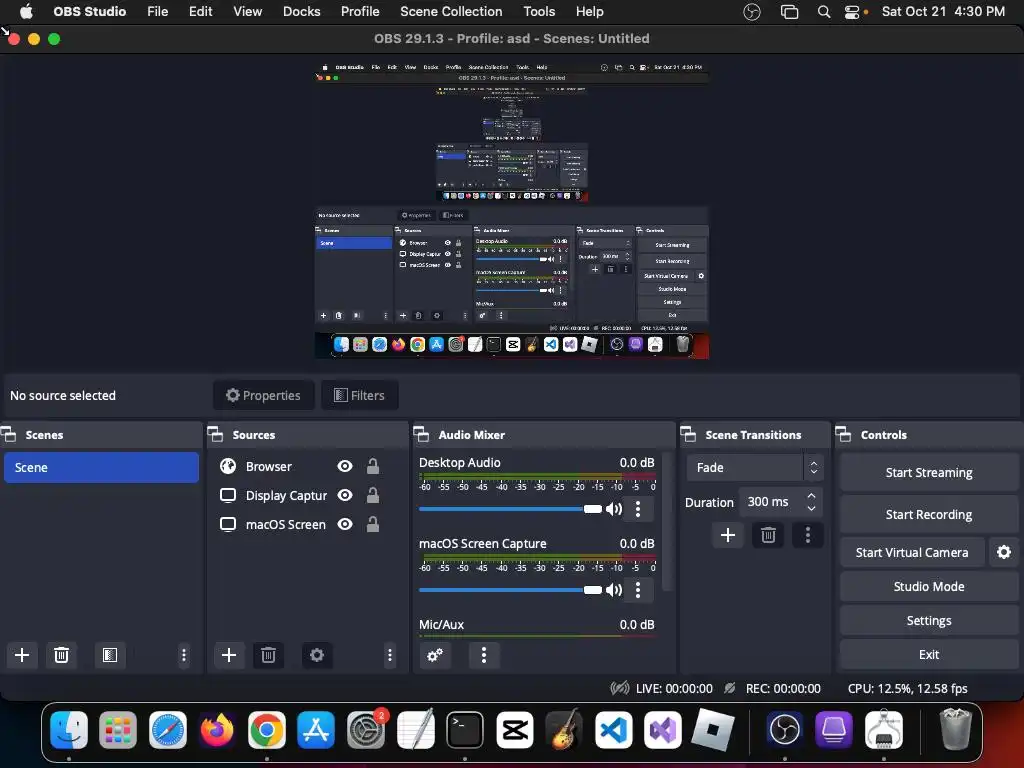Toggle visibility of macOS Screen source

click(x=345, y=524)
